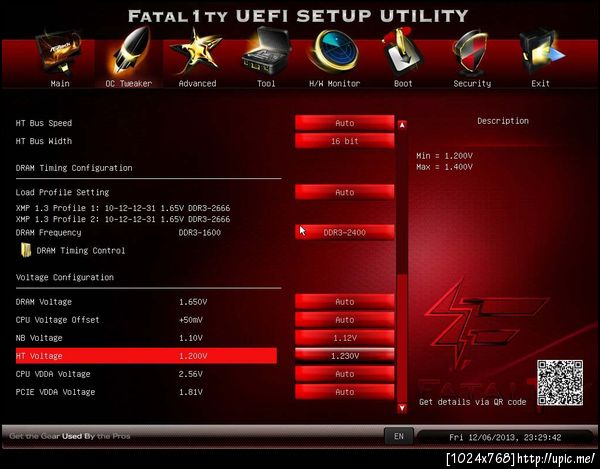600x469 pixels.
Task: Click the Voltage Configuration heading
Action: [65, 277]
